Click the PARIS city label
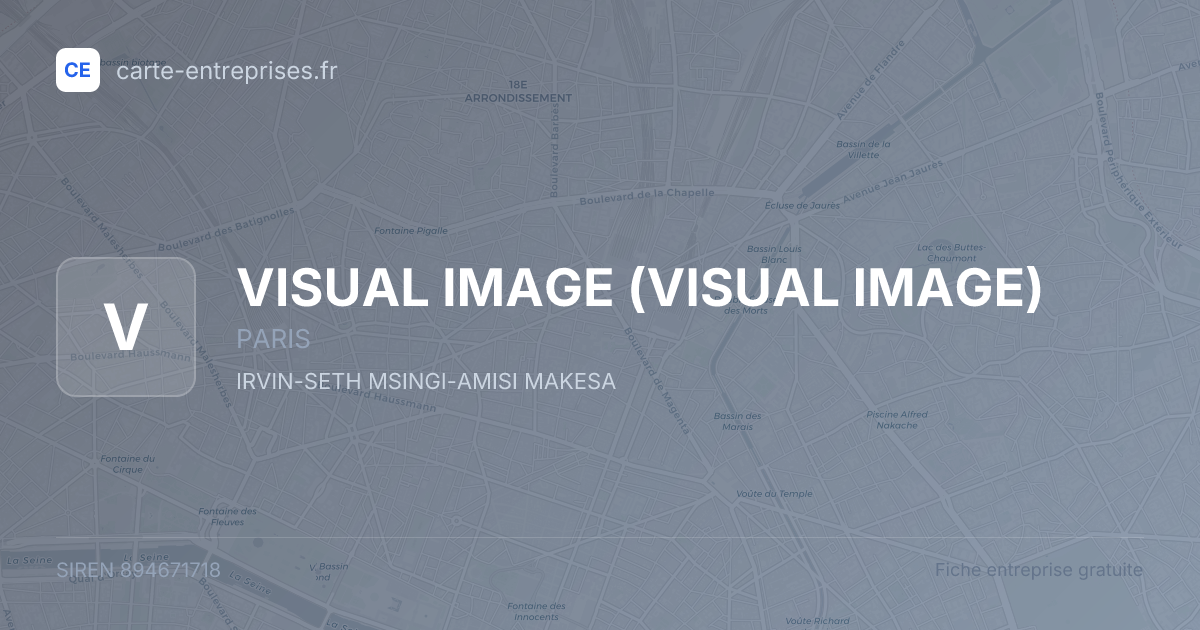The image size is (1200, 630). [x=273, y=340]
